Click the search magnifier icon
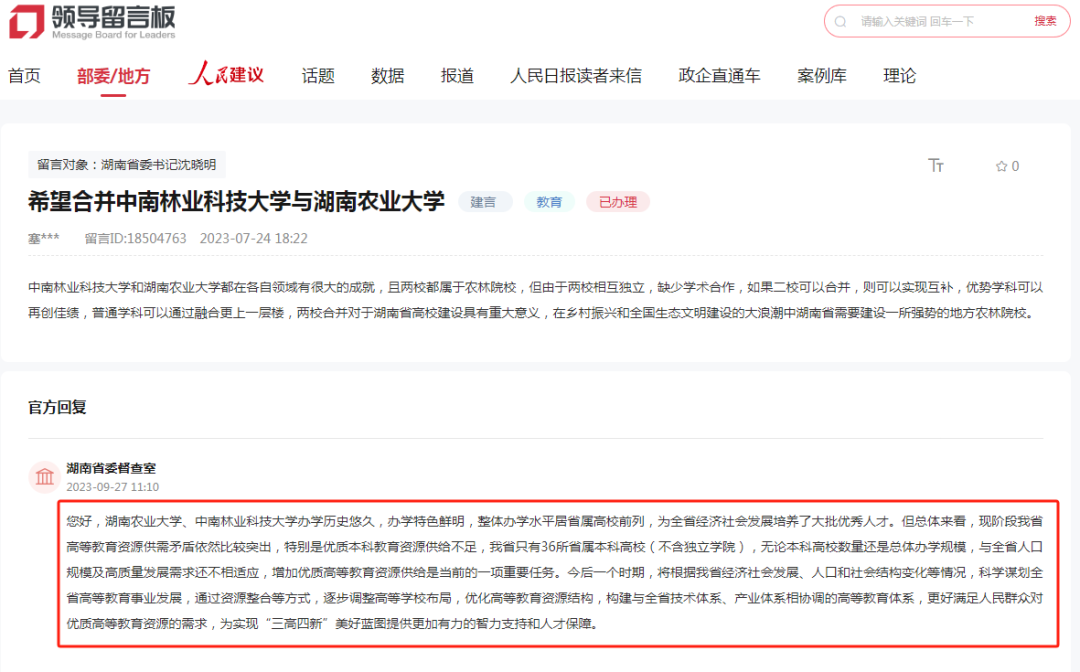 click(839, 22)
